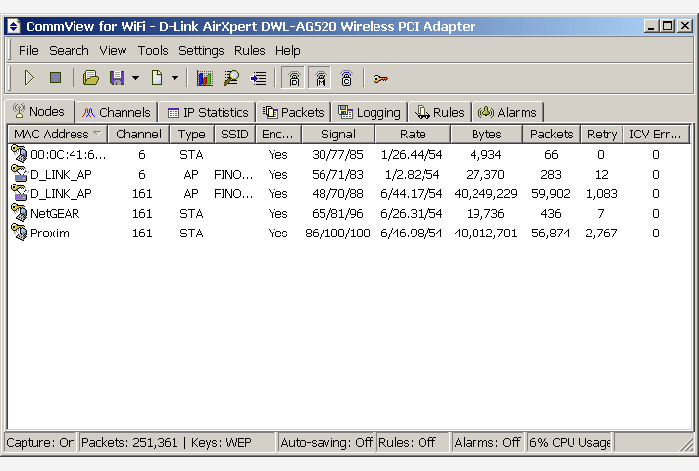Screen dimensions: 699x471
Task: Click the 6% CPU Usage status panel
Action: click(570, 442)
